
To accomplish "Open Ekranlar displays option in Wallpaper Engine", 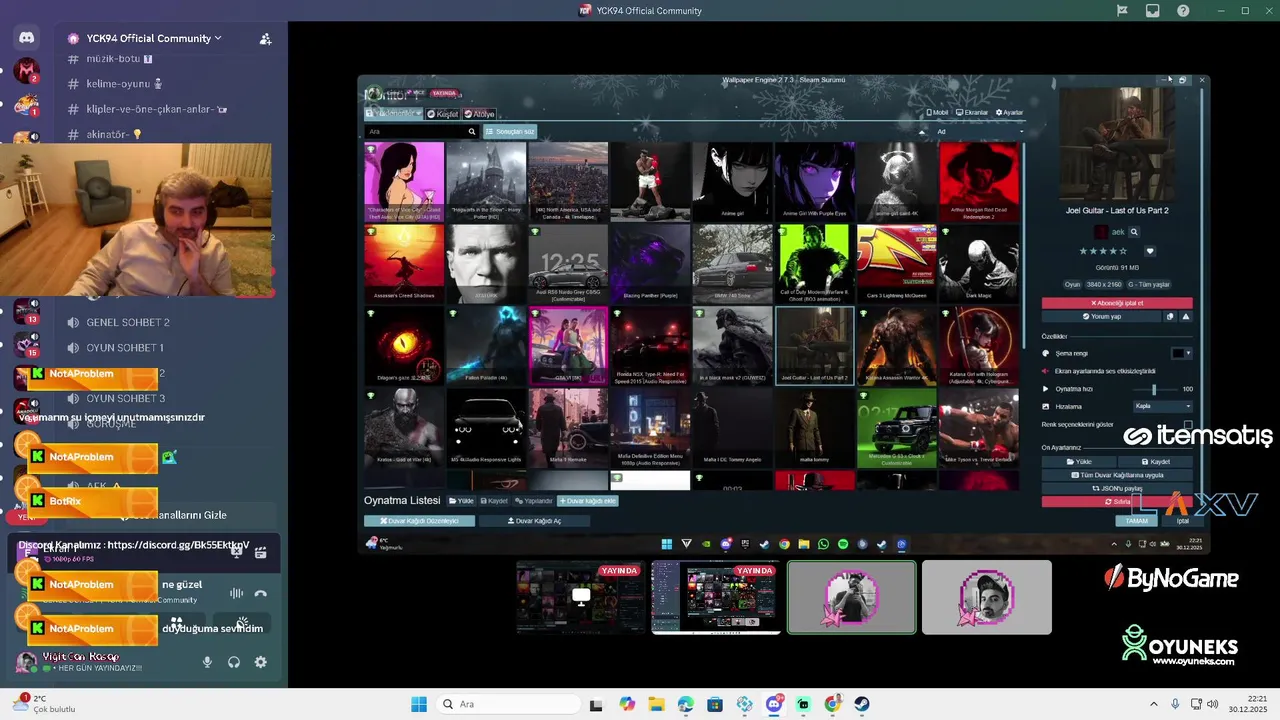I will coord(972,112).
